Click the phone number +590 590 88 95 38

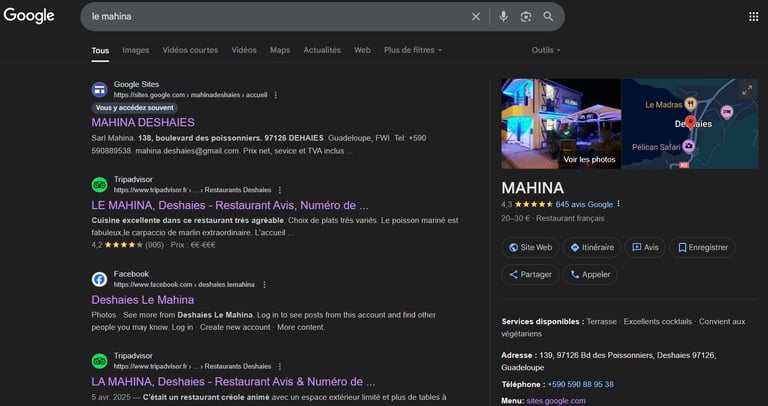click(x=580, y=384)
